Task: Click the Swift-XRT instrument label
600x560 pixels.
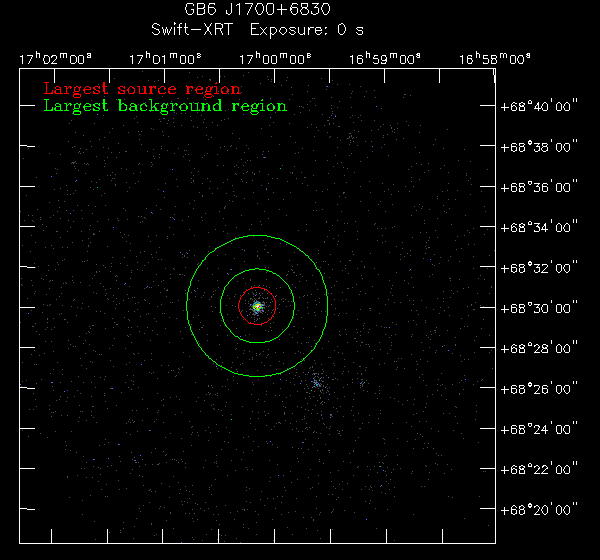Action: pyautogui.click(x=192, y=30)
